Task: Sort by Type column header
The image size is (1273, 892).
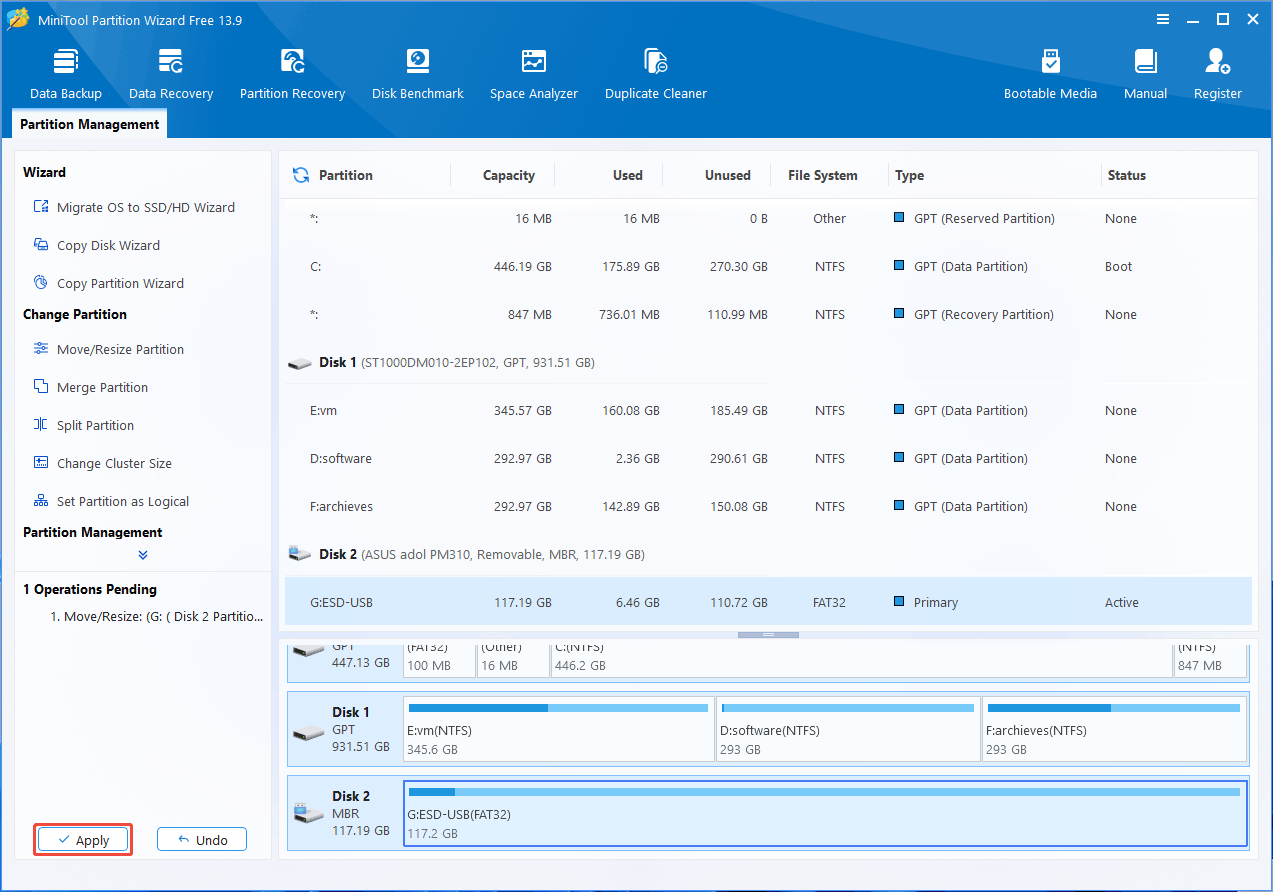Action: (x=909, y=175)
